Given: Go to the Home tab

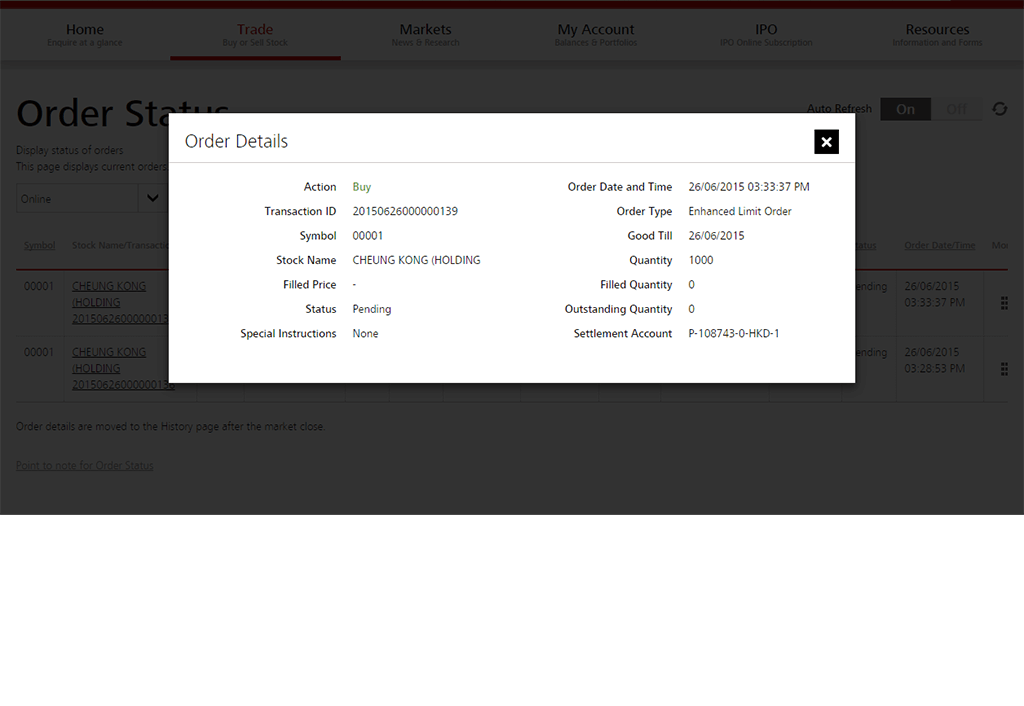Looking at the screenshot, I should point(85,34).
